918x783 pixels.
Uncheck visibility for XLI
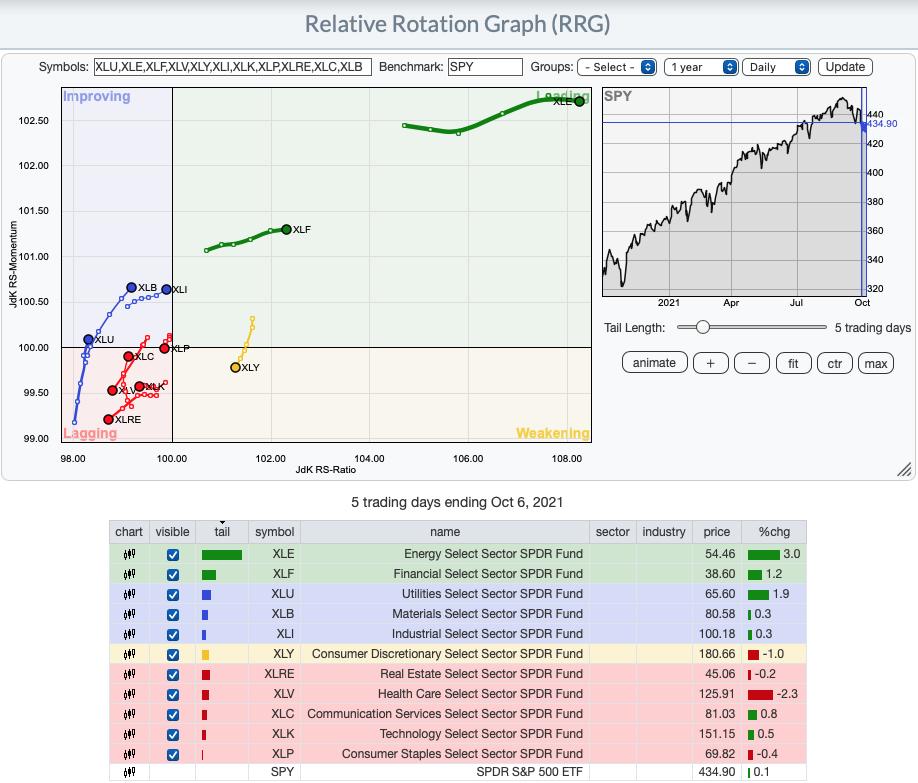coord(173,634)
